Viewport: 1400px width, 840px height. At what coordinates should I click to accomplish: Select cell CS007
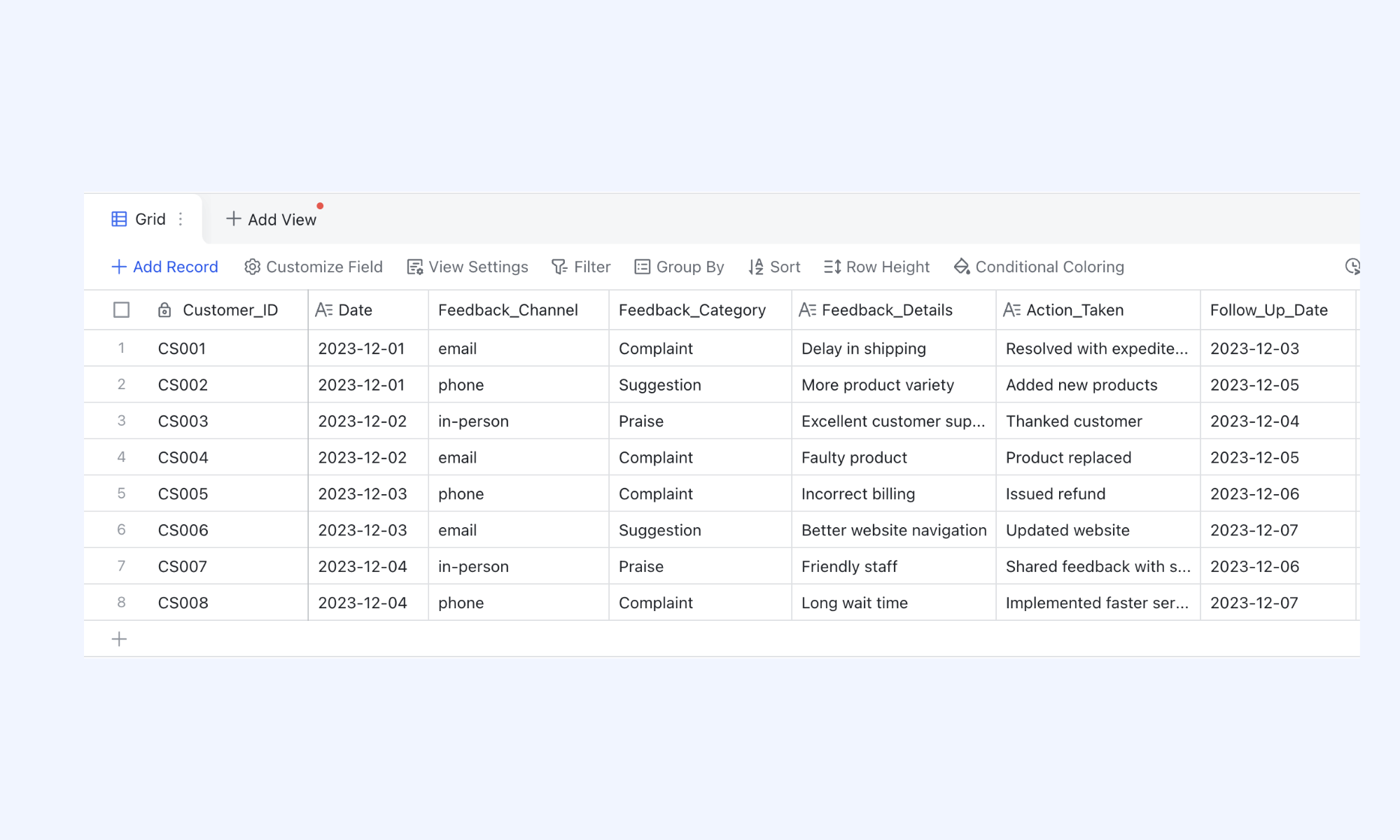coord(228,566)
